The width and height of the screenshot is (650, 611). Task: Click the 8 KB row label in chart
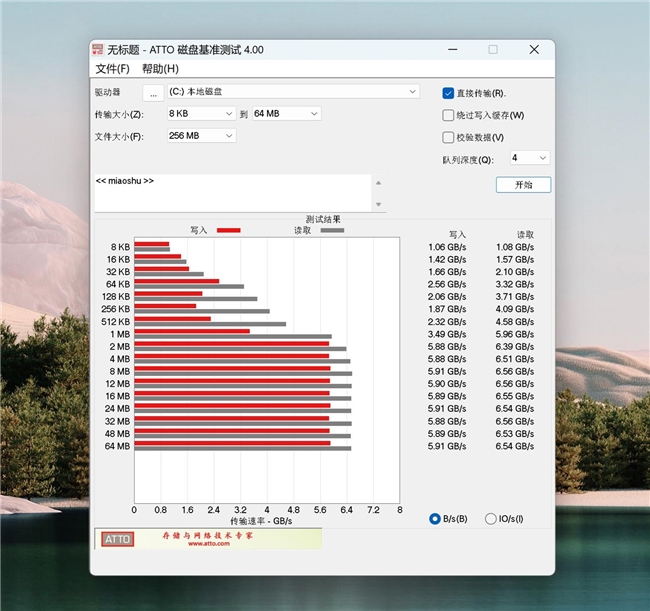coord(120,247)
